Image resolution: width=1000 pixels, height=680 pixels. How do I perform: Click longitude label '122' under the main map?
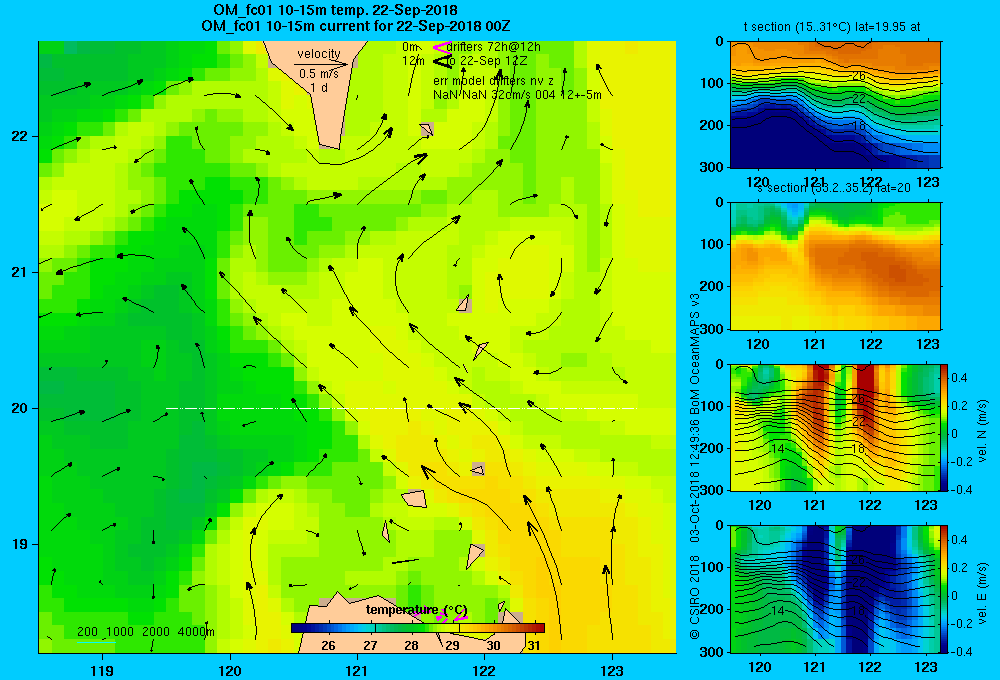pyautogui.click(x=485, y=670)
